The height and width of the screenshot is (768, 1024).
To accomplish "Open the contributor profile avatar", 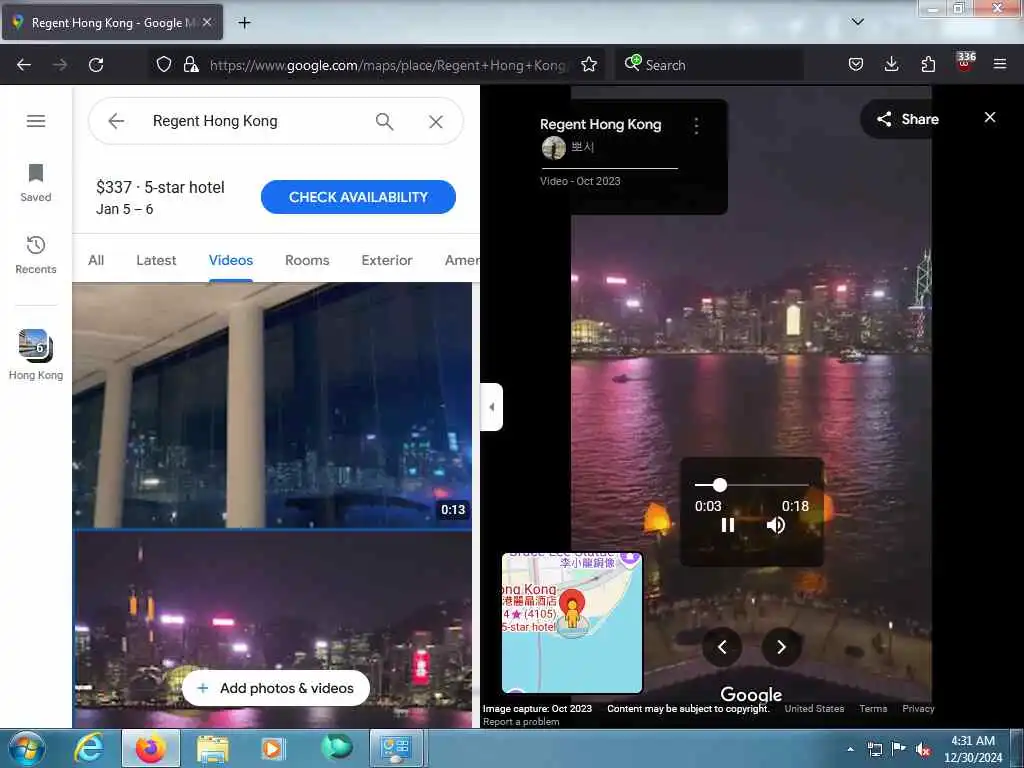I will click(554, 148).
